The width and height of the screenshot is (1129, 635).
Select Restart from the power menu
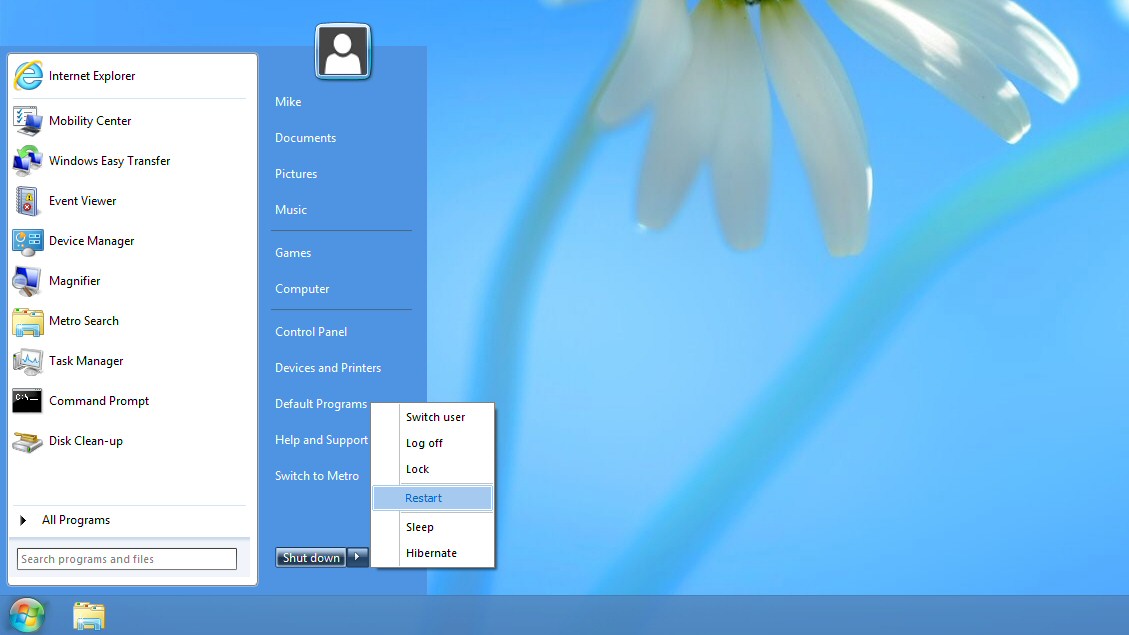tap(423, 497)
